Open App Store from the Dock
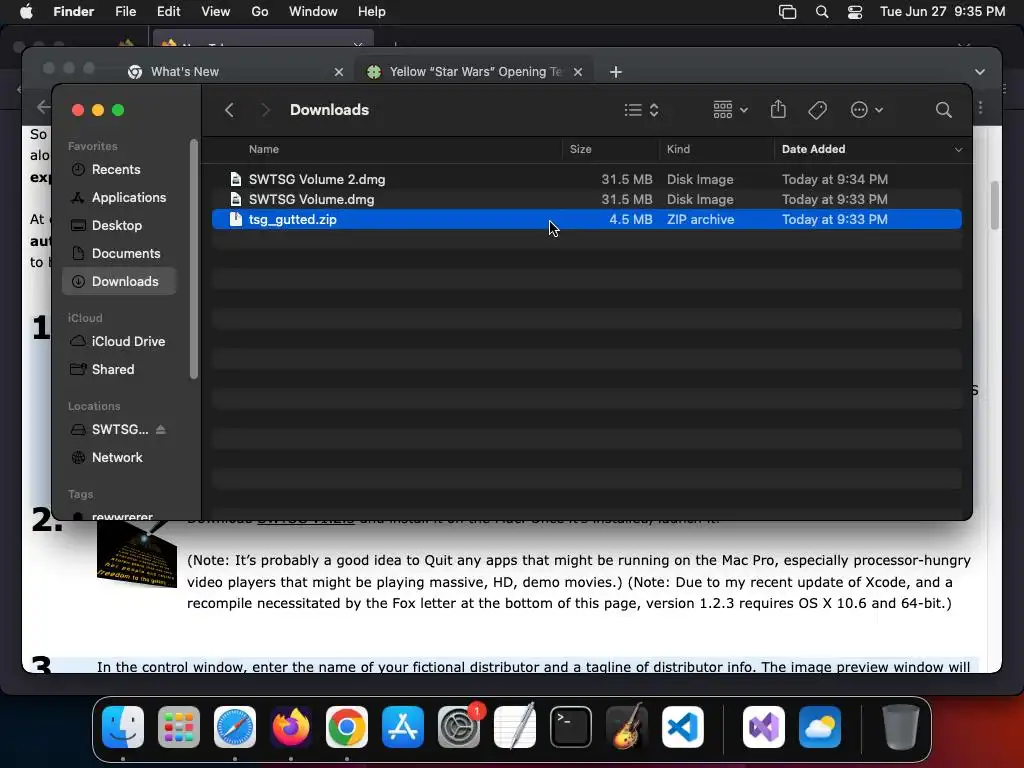Screen dimensions: 1024x768 point(403,726)
